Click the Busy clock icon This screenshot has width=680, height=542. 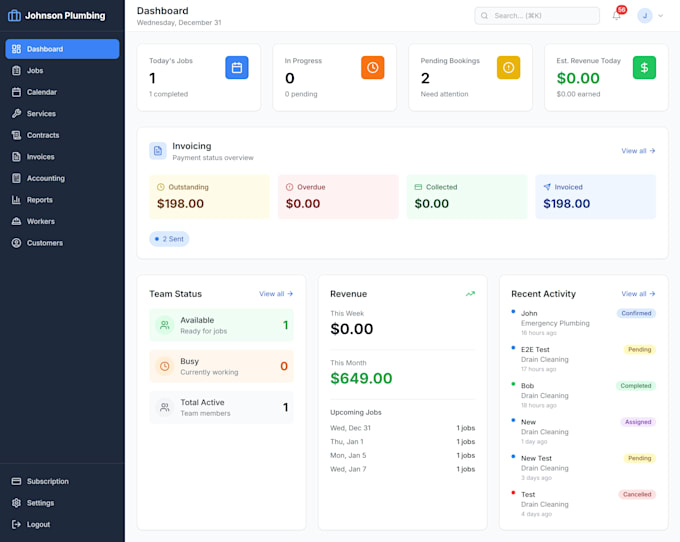(165, 366)
